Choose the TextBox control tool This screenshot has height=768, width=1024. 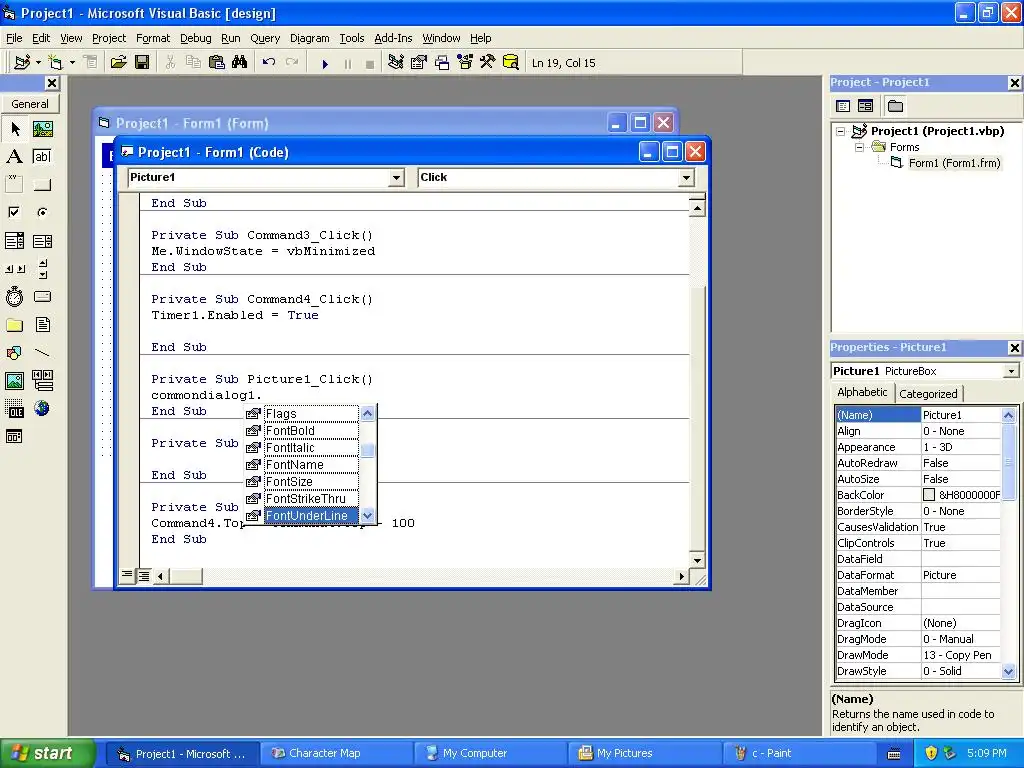pyautogui.click(x=42, y=157)
